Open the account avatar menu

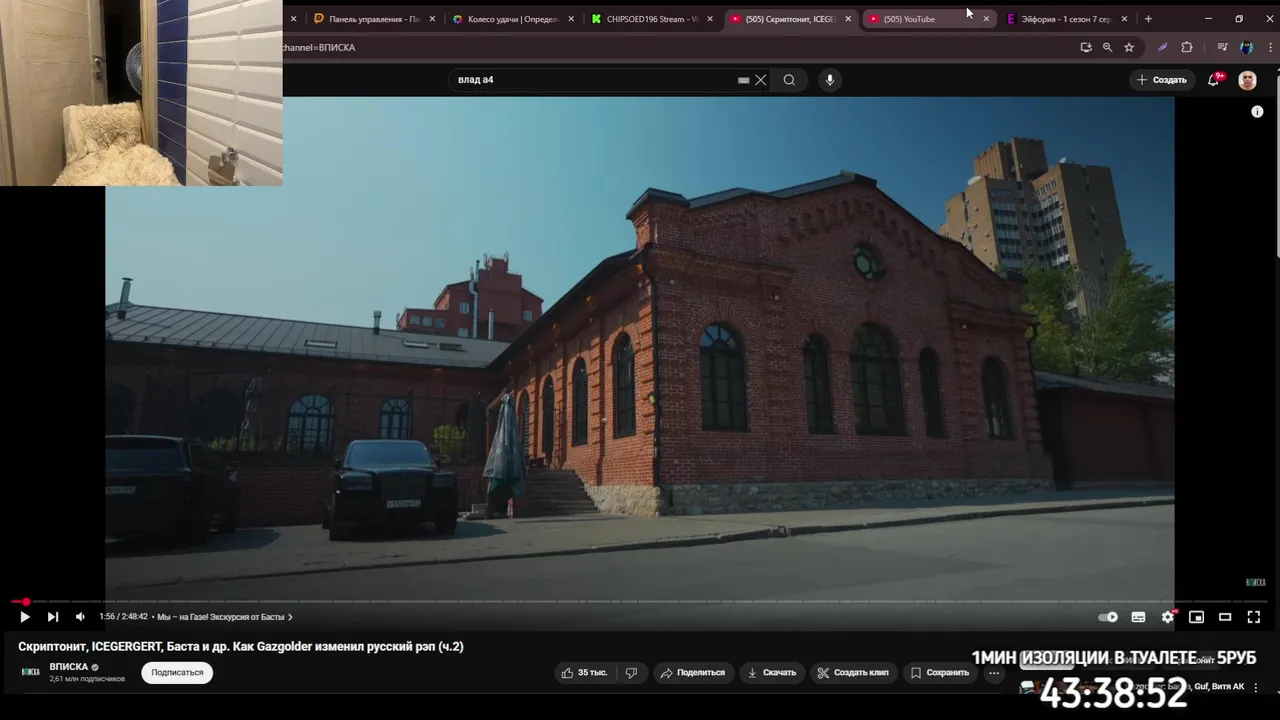click(1247, 80)
